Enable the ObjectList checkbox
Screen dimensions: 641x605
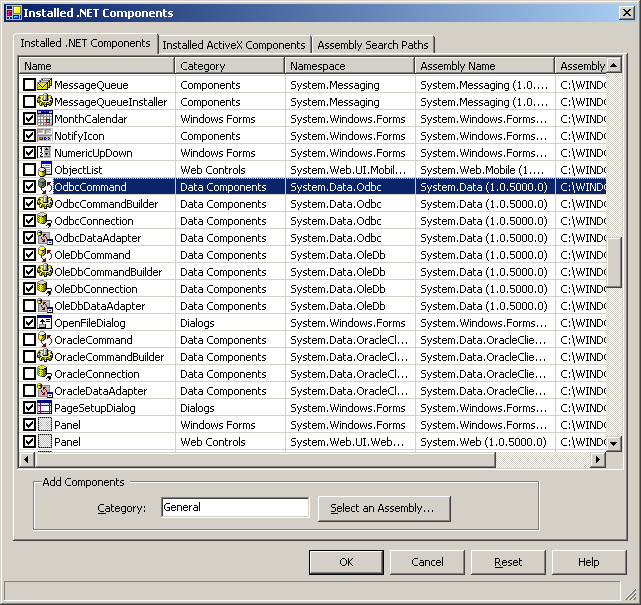[x=29, y=170]
